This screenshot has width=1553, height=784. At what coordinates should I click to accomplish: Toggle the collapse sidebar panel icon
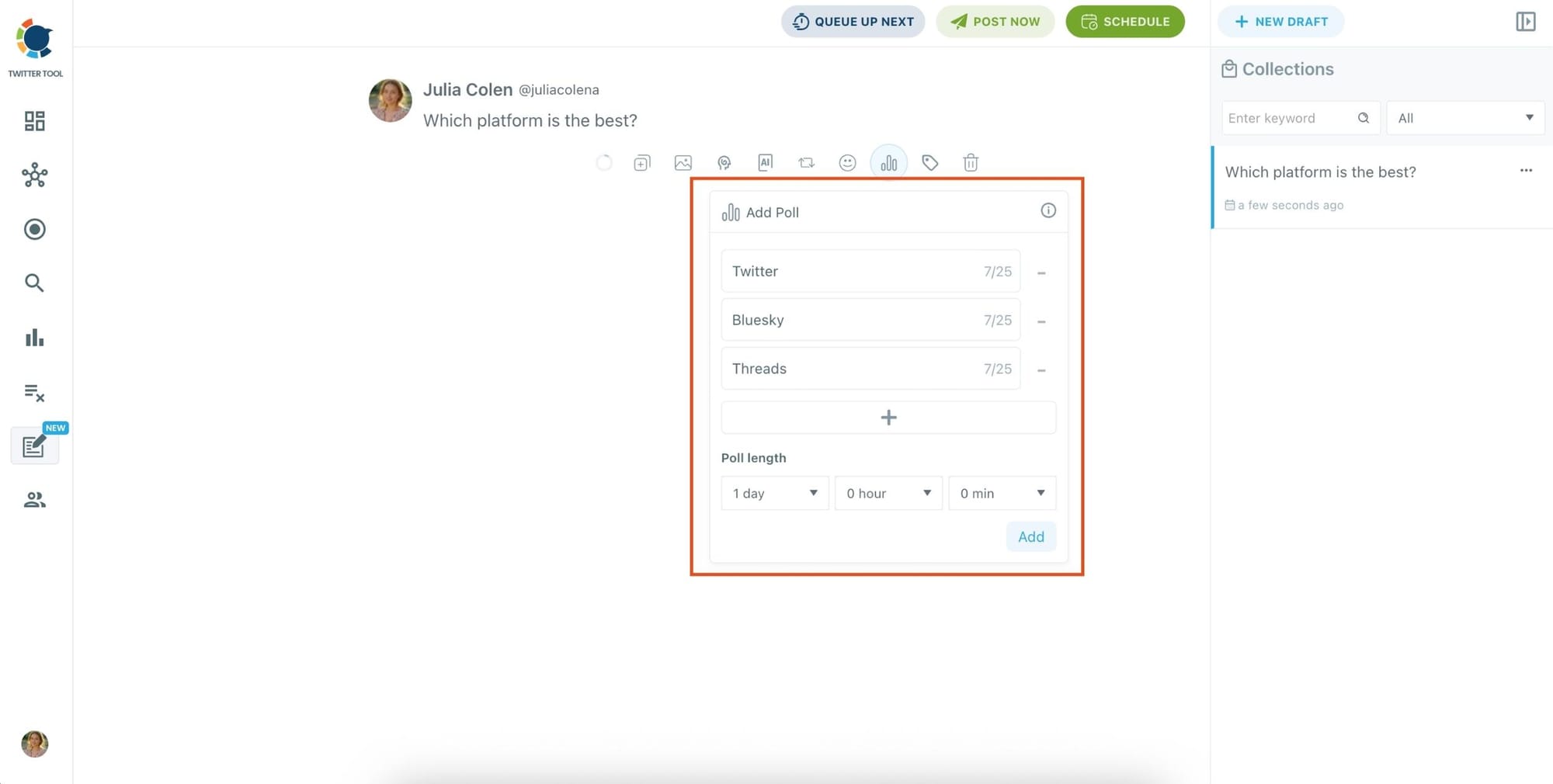click(1526, 22)
